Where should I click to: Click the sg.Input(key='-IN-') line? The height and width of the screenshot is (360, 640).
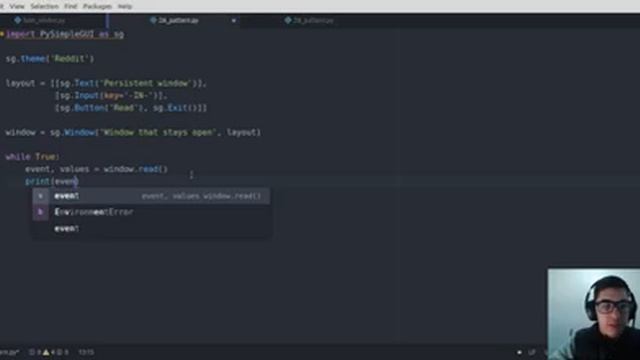[x=111, y=96]
